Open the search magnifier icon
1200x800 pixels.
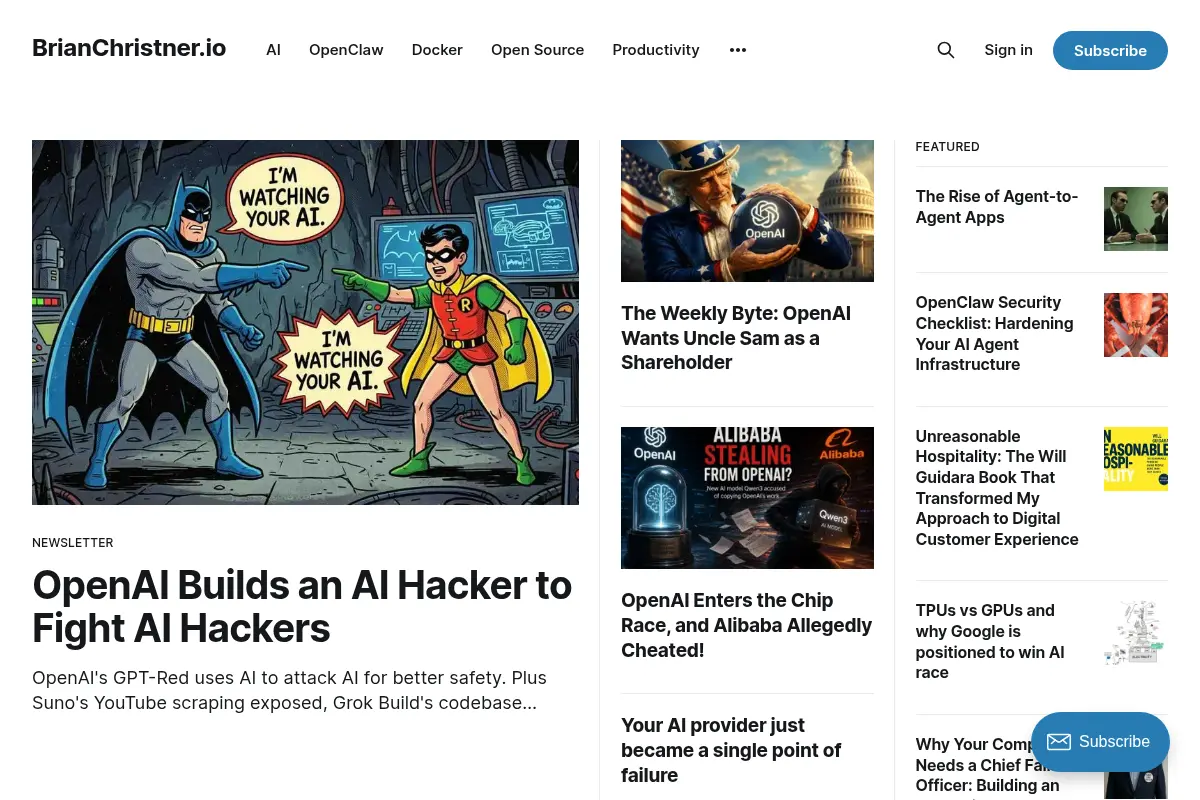[945, 50]
